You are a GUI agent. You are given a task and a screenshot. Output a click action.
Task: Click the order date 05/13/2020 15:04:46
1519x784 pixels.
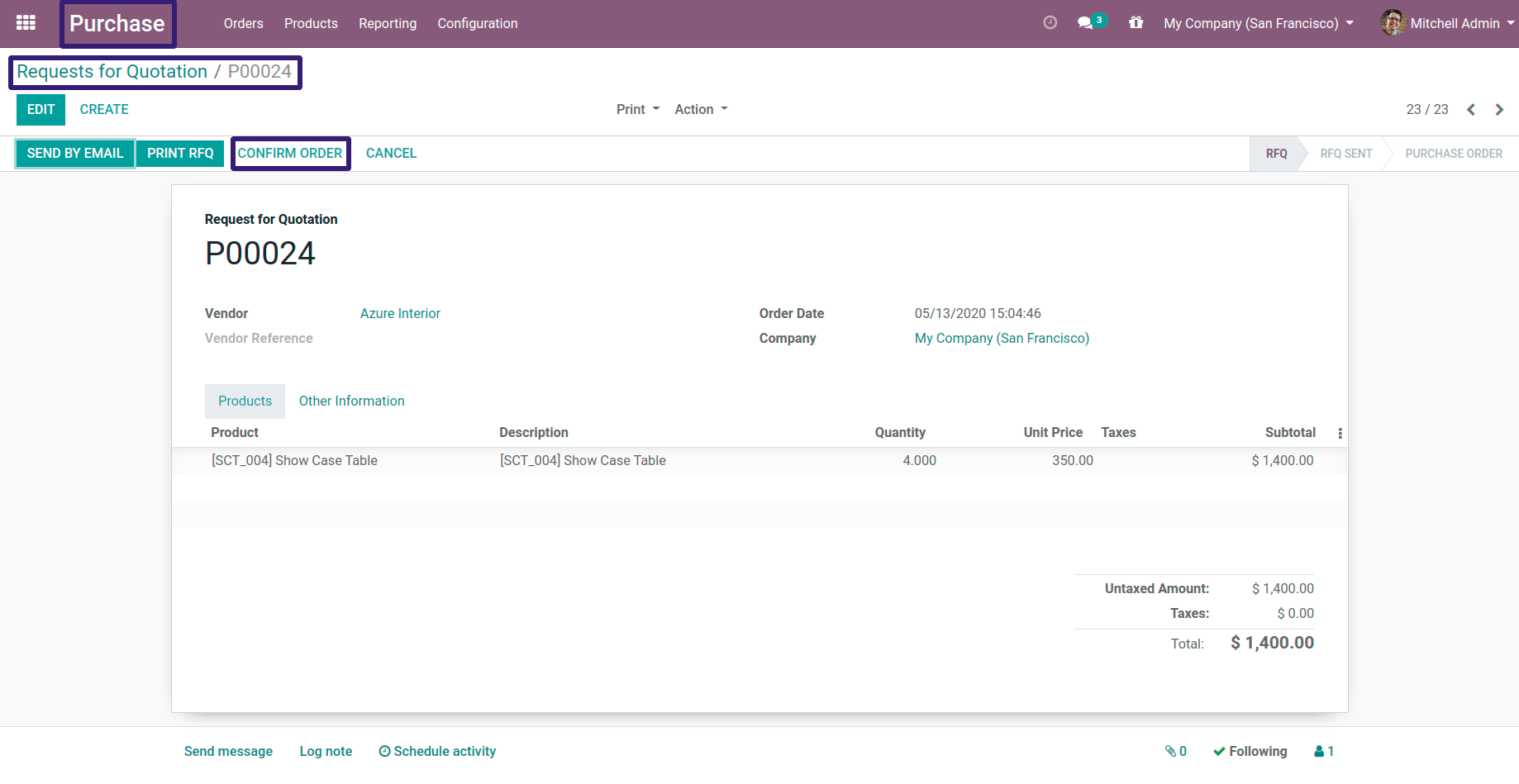coord(978,313)
